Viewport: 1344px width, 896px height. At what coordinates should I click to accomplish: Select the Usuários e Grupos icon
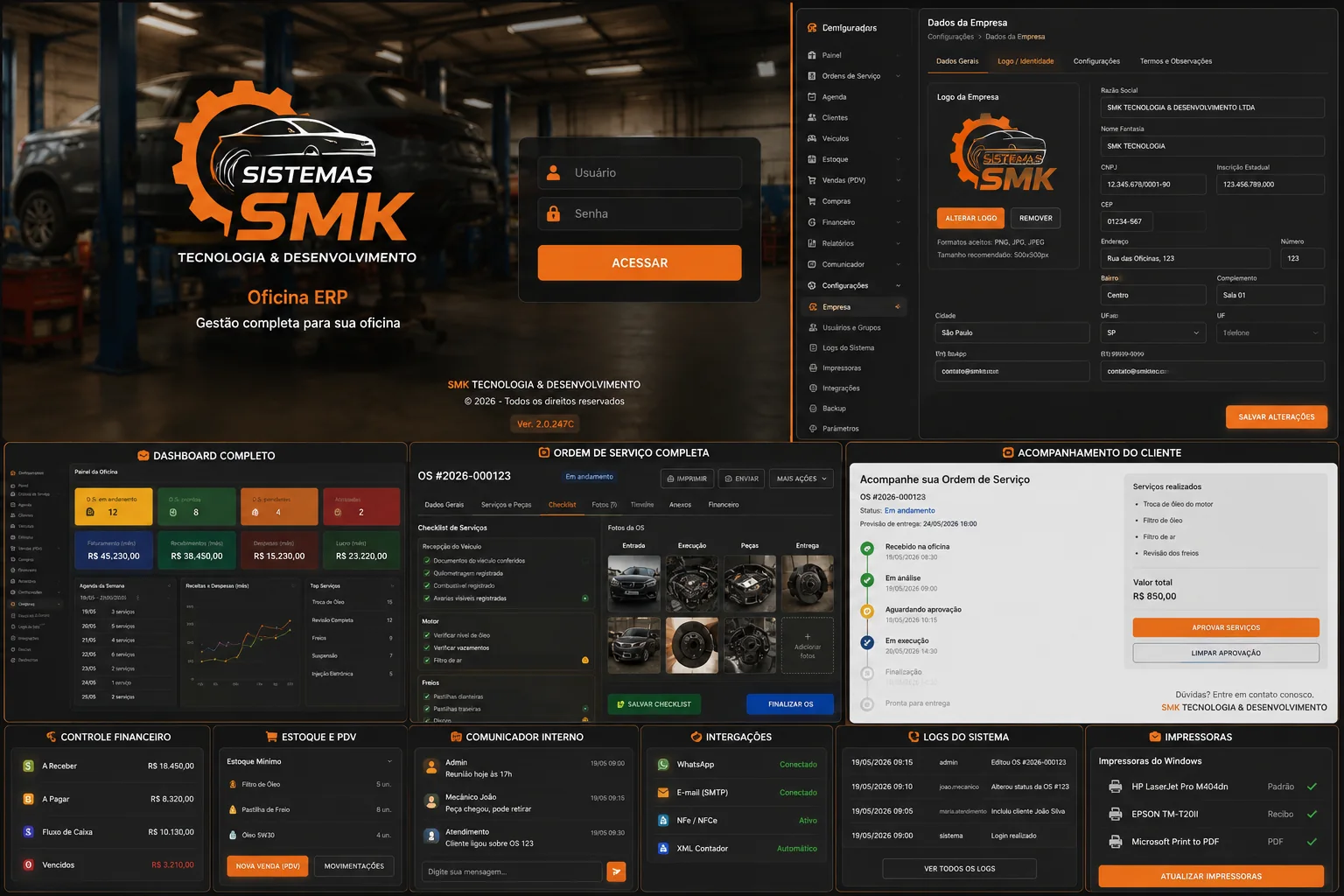pyautogui.click(x=813, y=328)
